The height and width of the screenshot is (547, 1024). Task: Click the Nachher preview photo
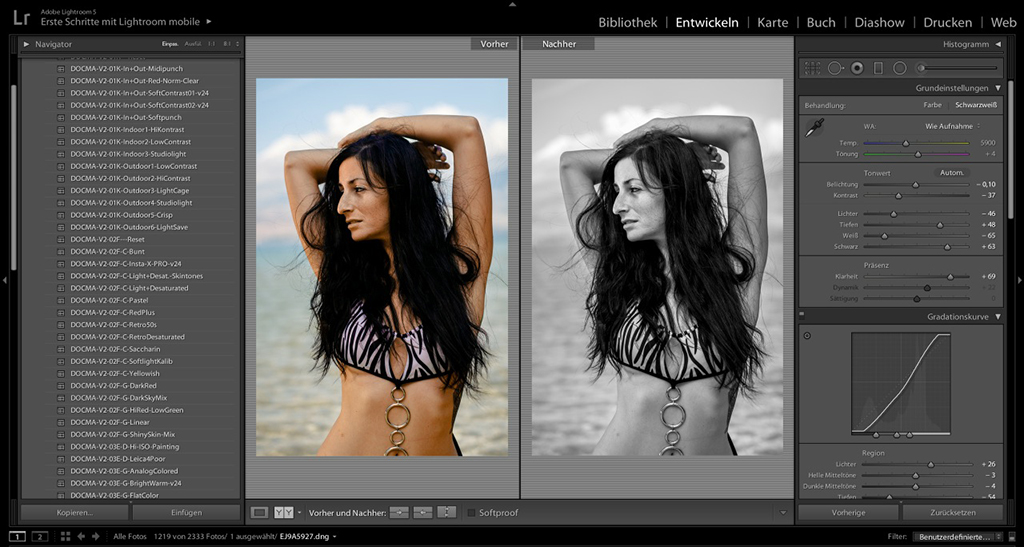[x=657, y=267]
